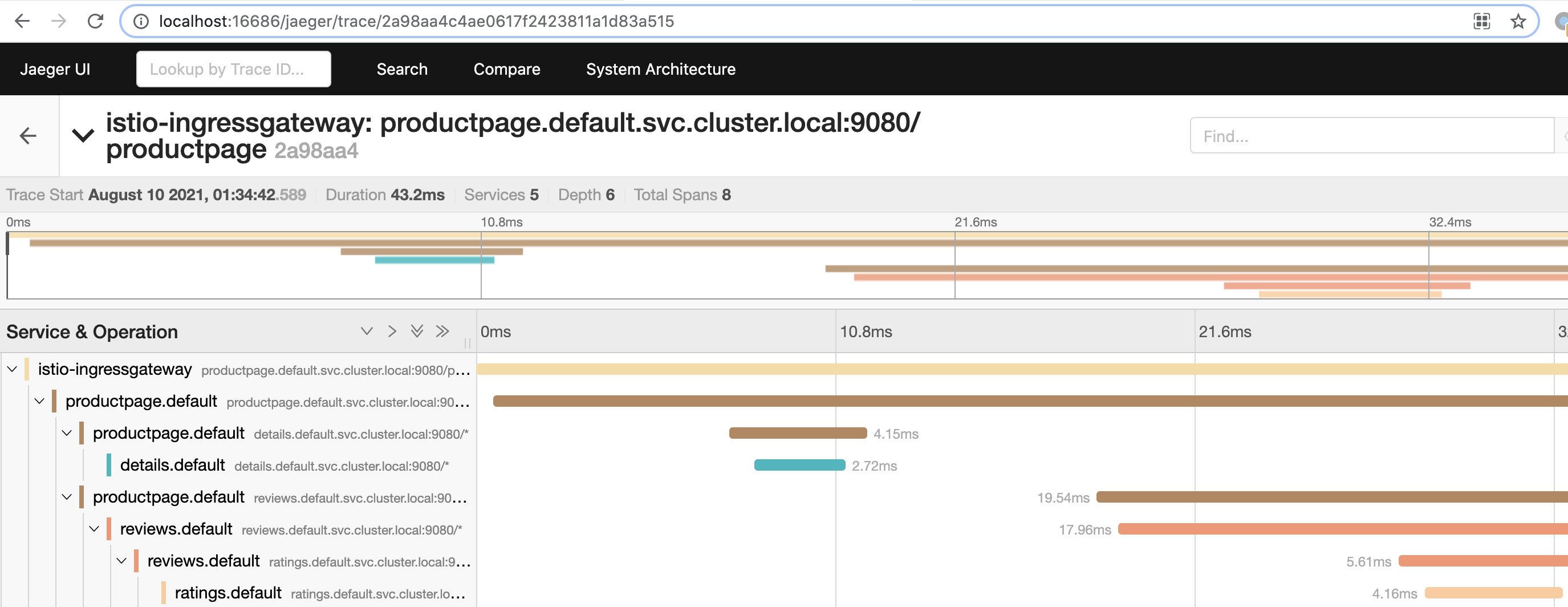This screenshot has width=1568, height=607.
Task: Click the istio-ingressgateway yellow timeline bar
Action: click(1022, 369)
